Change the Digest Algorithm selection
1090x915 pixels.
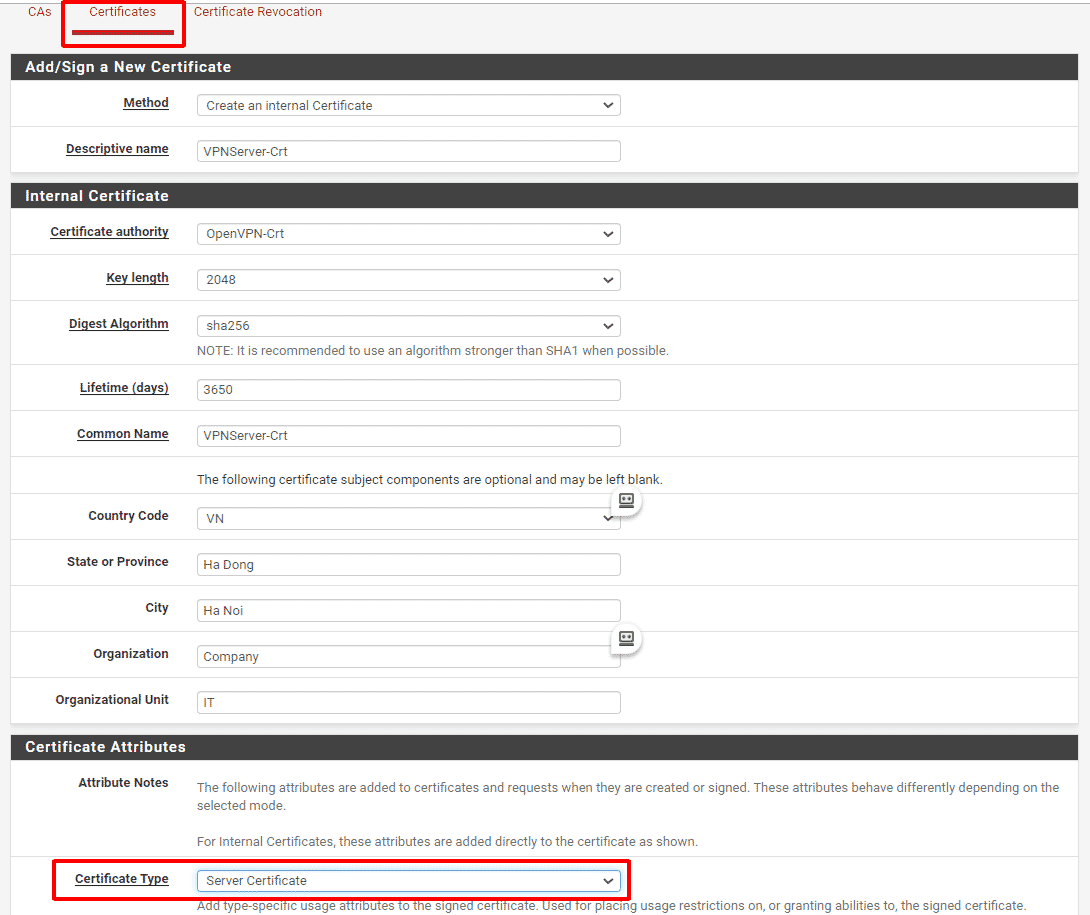click(408, 326)
